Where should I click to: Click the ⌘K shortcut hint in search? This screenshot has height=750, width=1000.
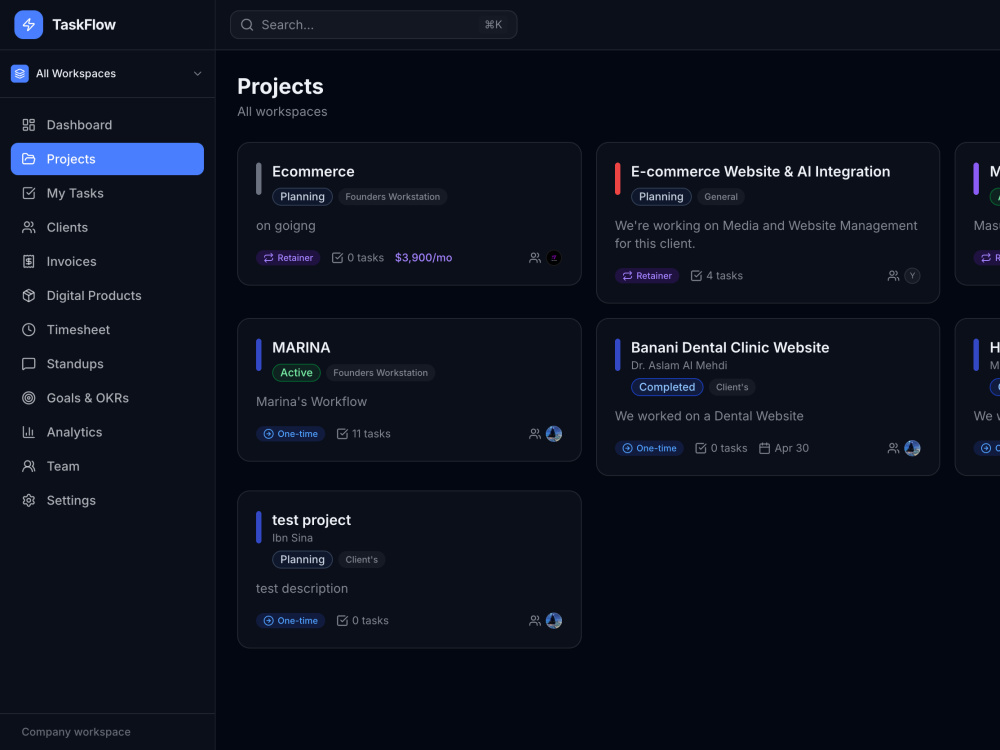click(493, 25)
